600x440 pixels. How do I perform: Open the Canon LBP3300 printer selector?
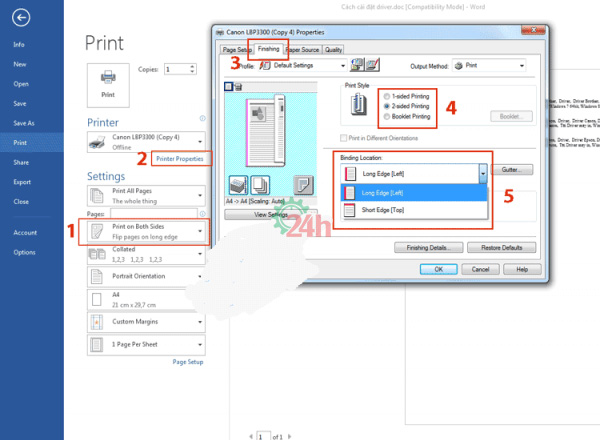146,142
